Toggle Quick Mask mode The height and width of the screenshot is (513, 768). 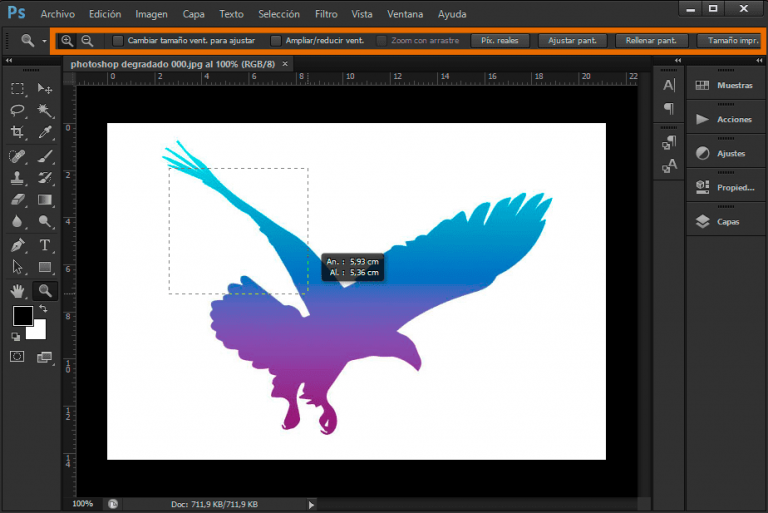click(17, 356)
